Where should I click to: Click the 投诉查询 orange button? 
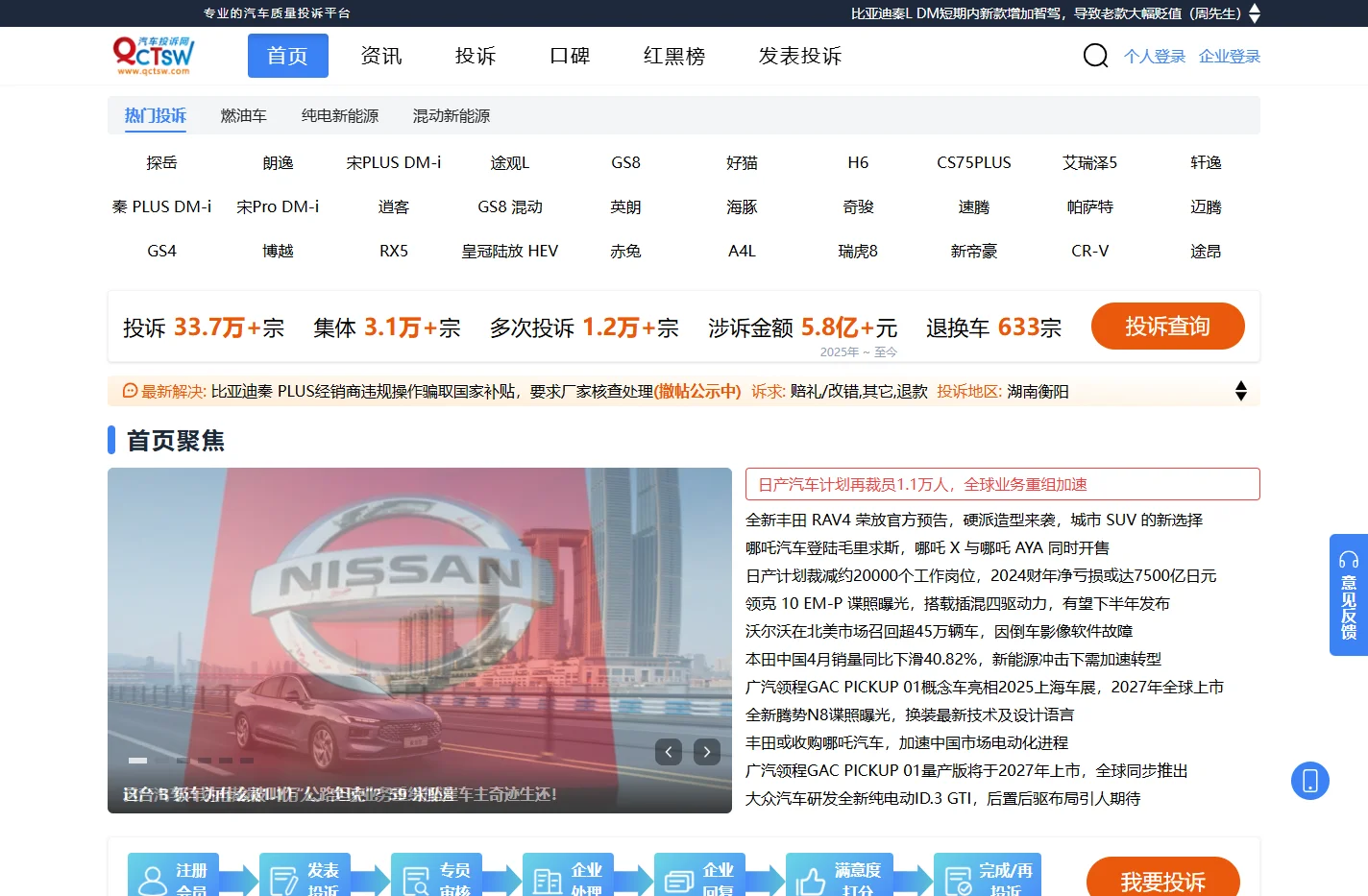click(x=1168, y=327)
